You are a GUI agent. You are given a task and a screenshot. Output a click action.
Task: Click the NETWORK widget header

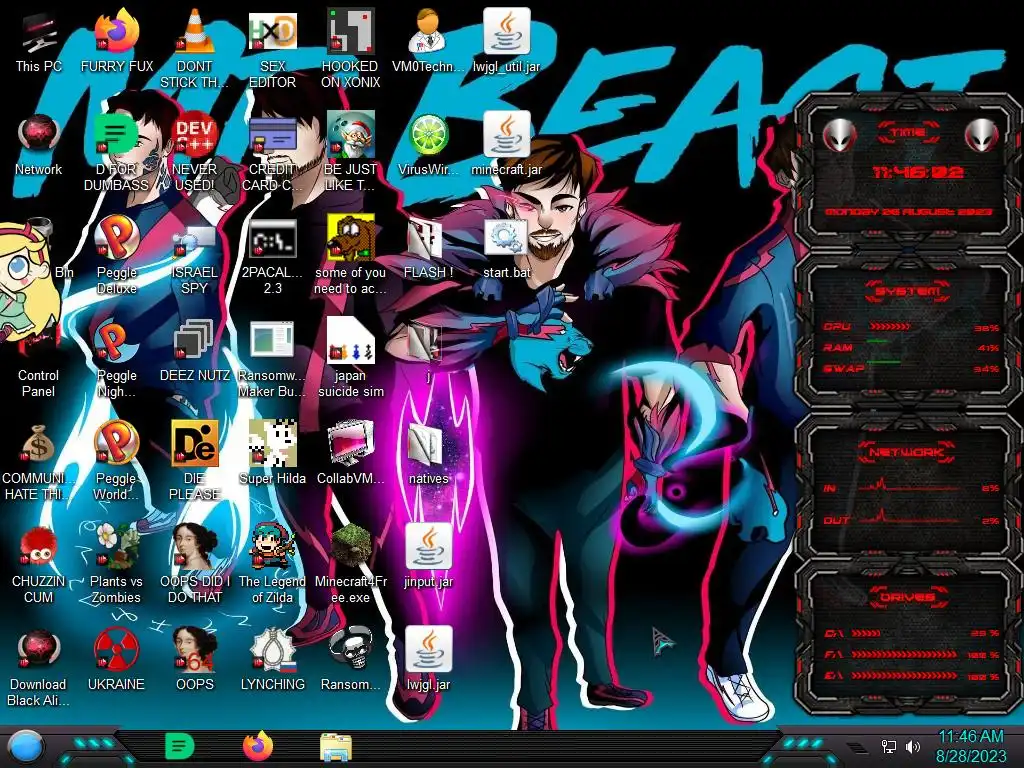click(x=908, y=451)
